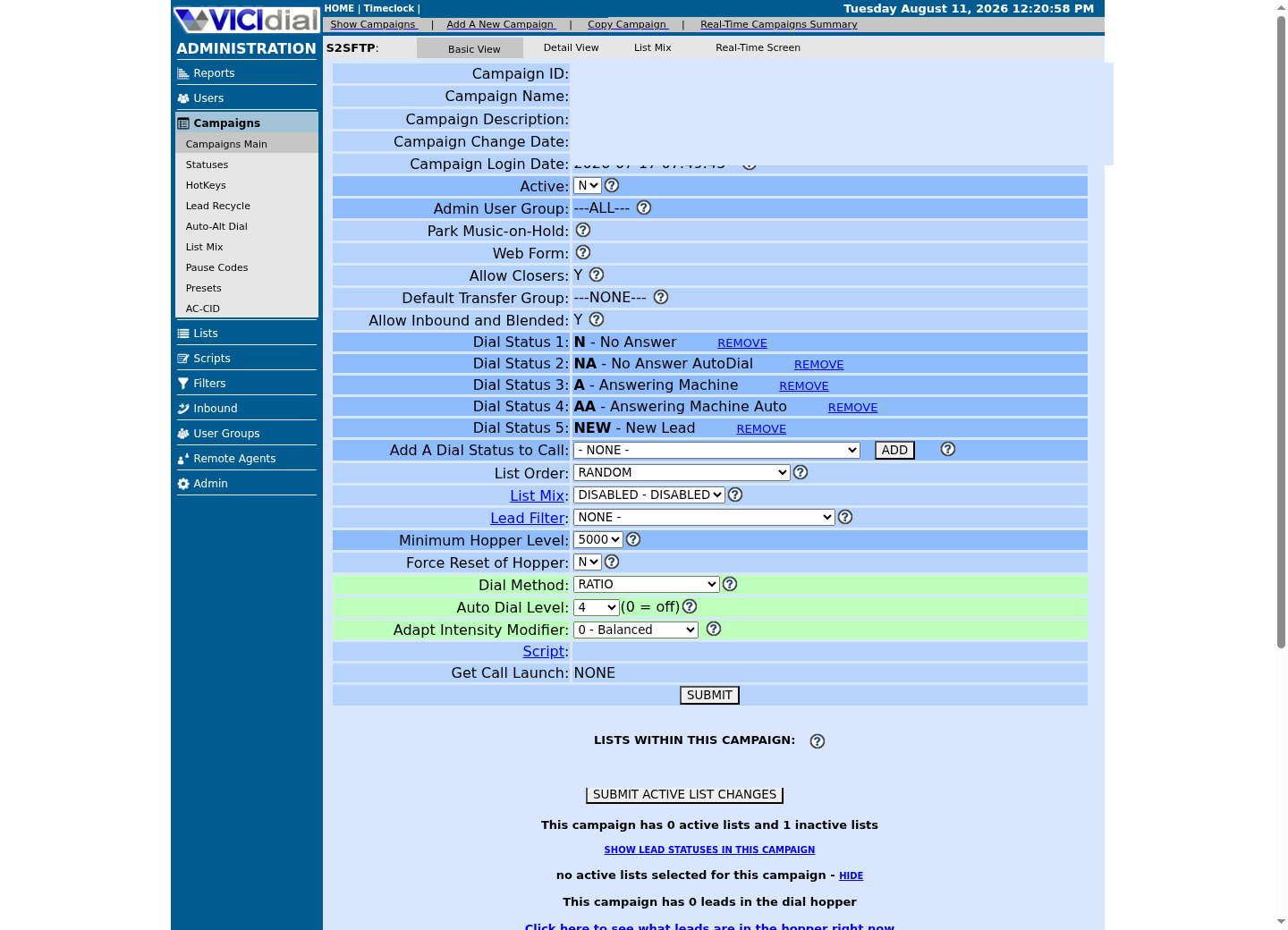Open help icon for Allow Closers
This screenshot has height=930, width=1288.
tap(597, 275)
